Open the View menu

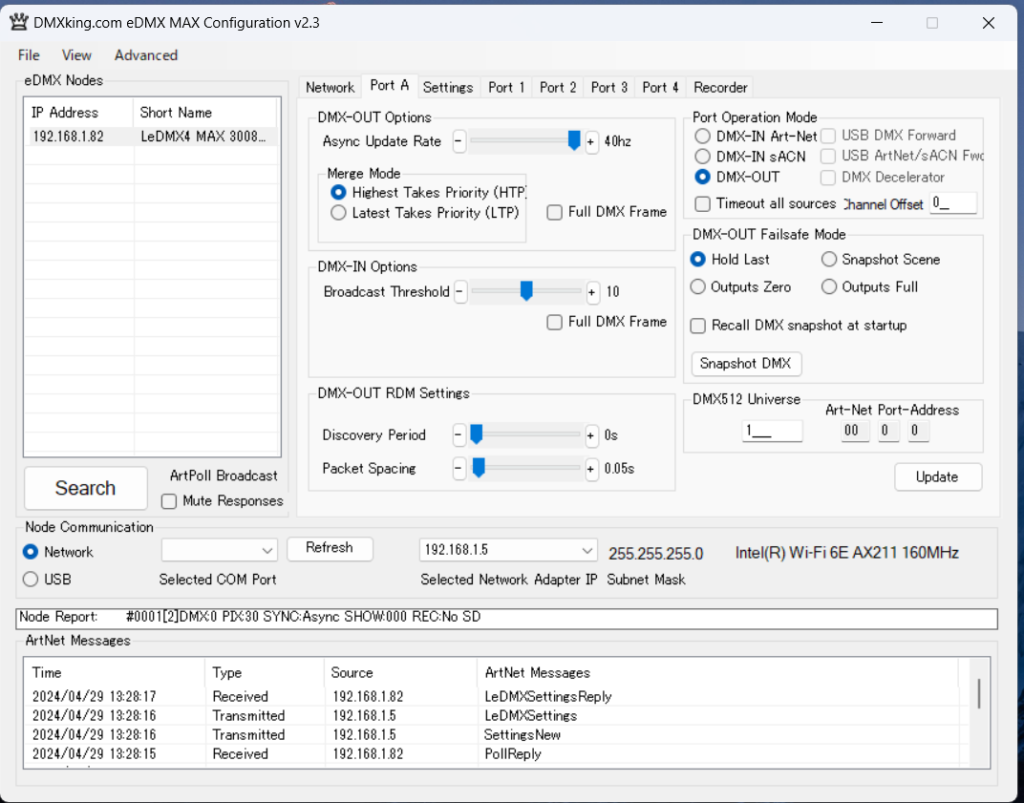pos(76,55)
